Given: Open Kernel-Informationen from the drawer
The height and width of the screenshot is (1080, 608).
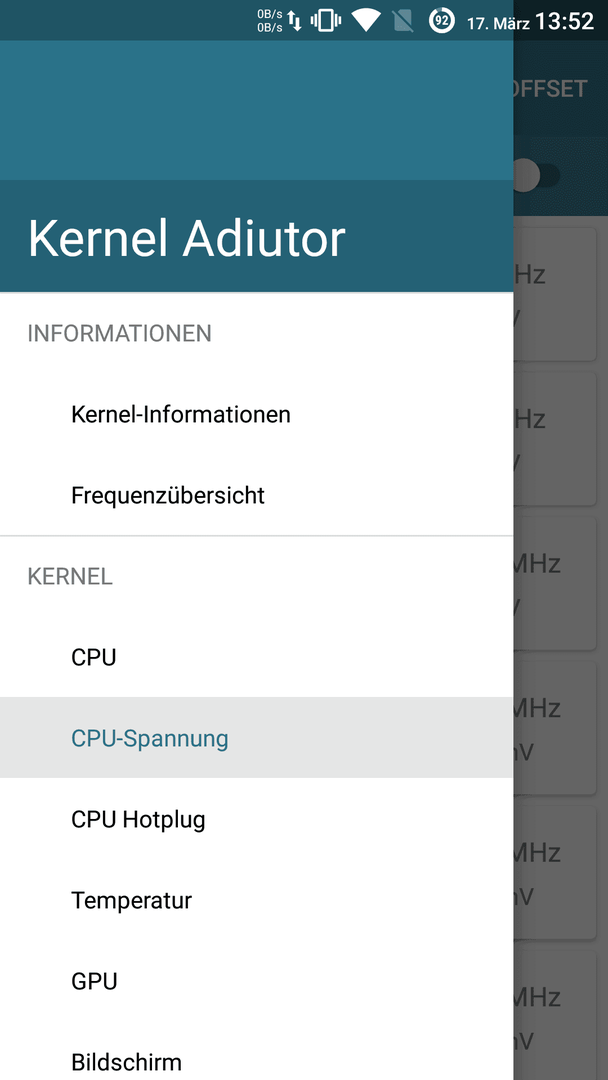Looking at the screenshot, I should [x=181, y=414].
